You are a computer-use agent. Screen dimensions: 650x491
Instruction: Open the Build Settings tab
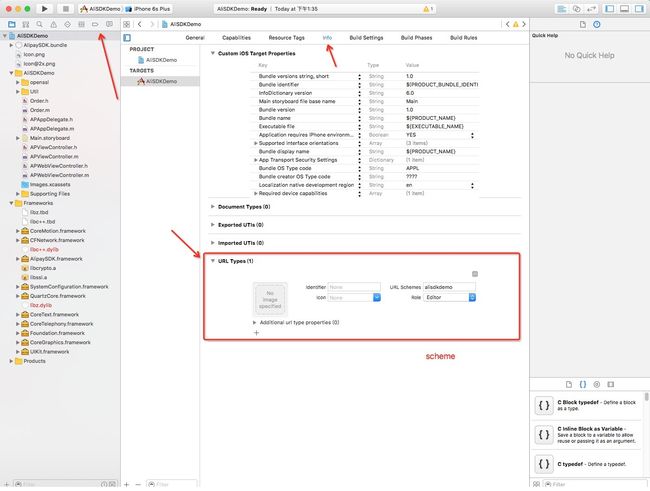366,38
